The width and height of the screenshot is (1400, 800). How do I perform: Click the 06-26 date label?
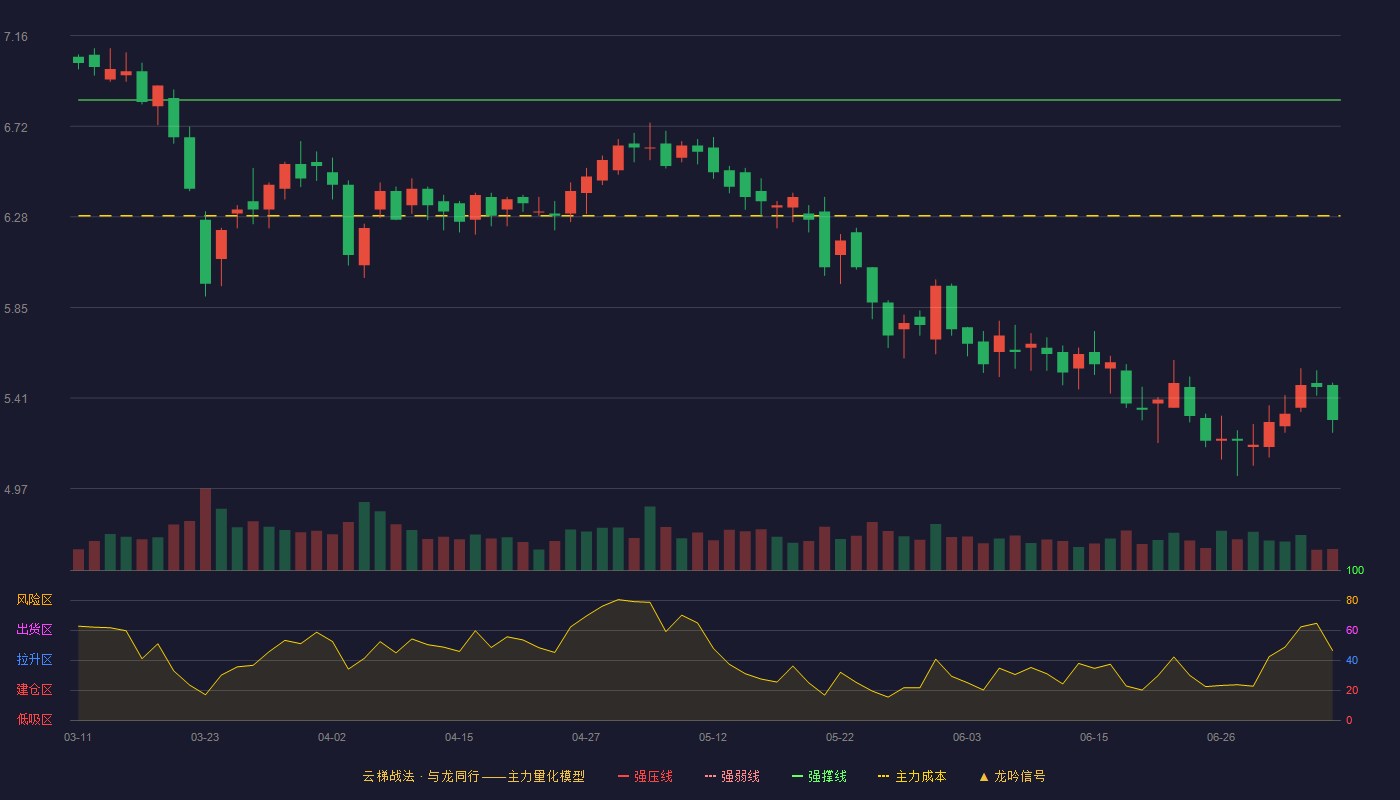1221,737
